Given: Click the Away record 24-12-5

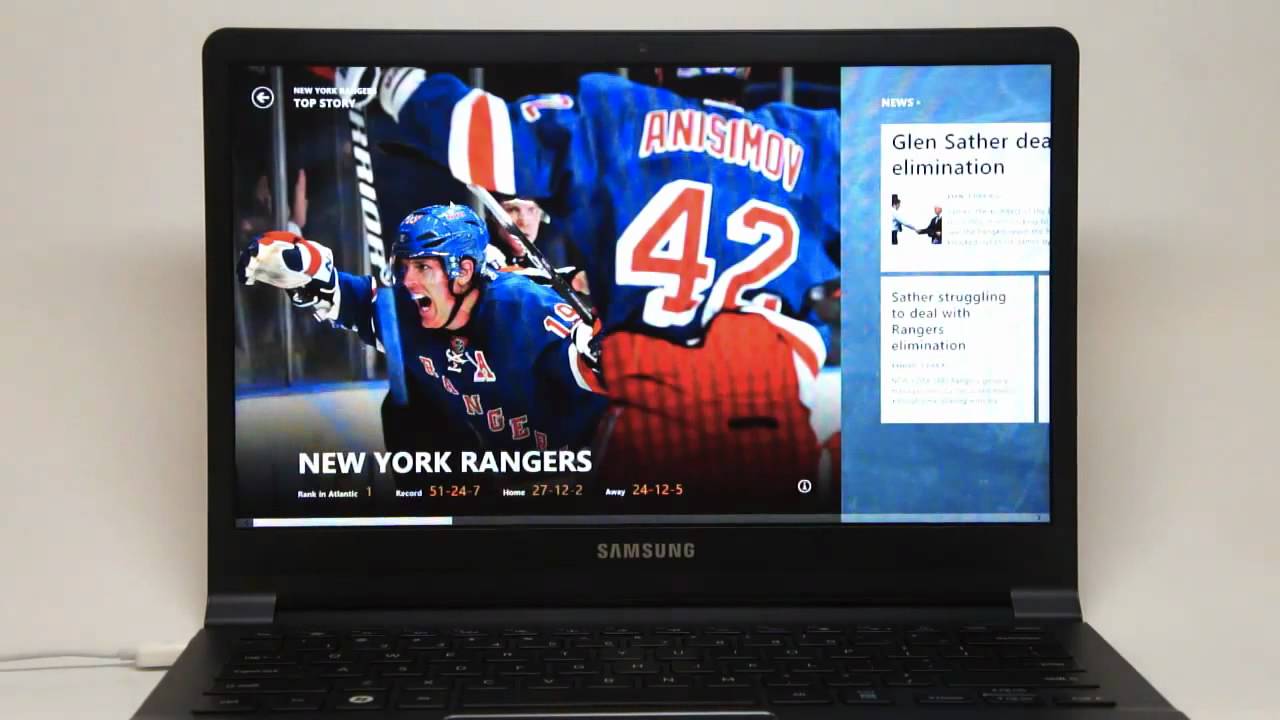Looking at the screenshot, I should point(657,490).
